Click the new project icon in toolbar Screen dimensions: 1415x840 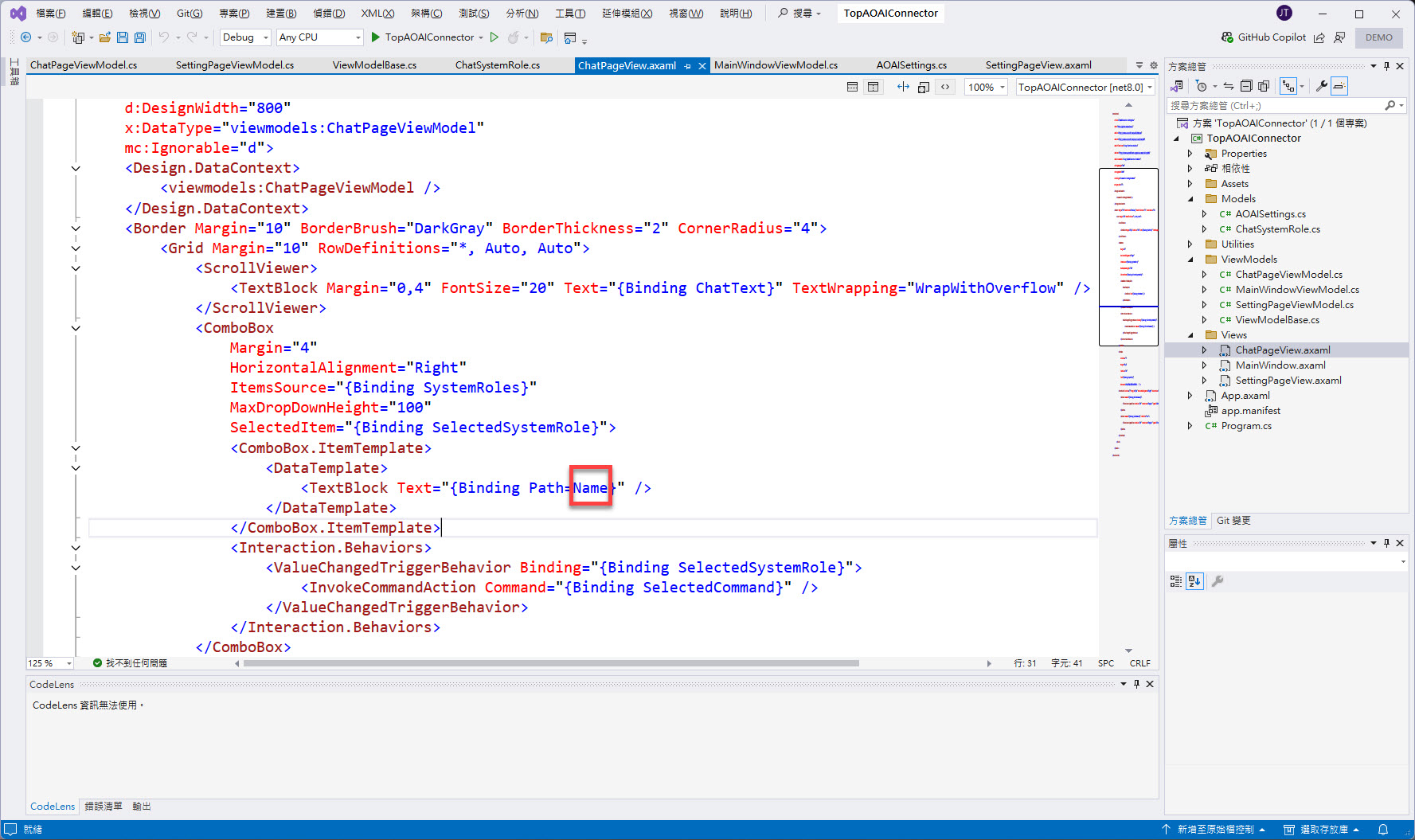click(x=78, y=37)
